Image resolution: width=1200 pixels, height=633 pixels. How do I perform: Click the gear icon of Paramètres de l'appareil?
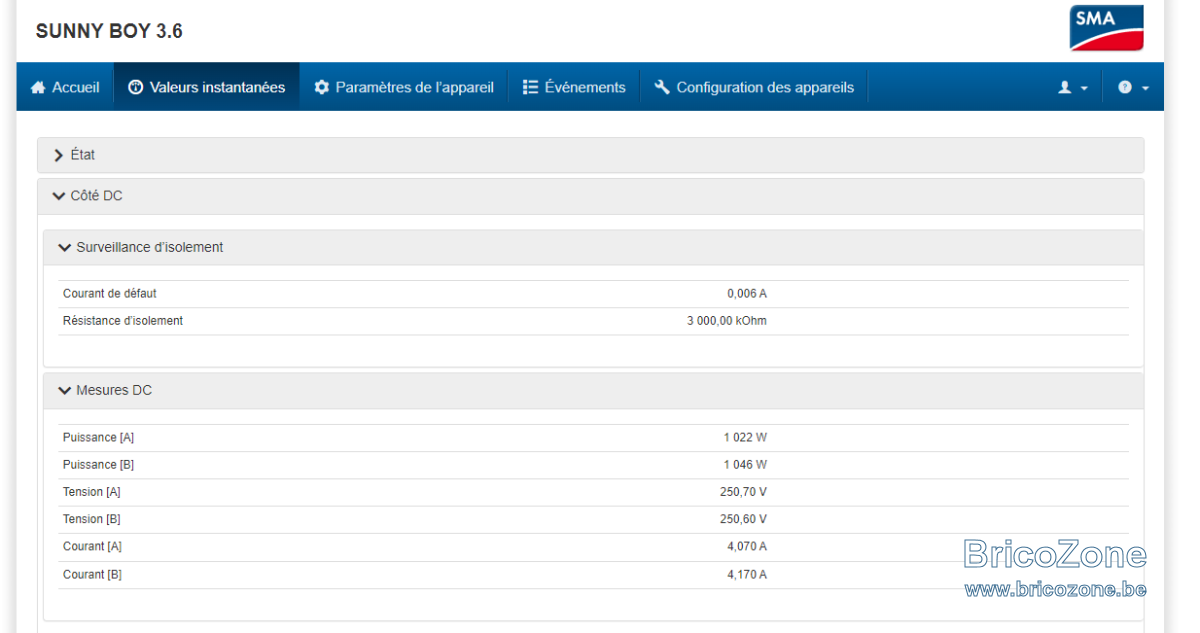point(321,88)
